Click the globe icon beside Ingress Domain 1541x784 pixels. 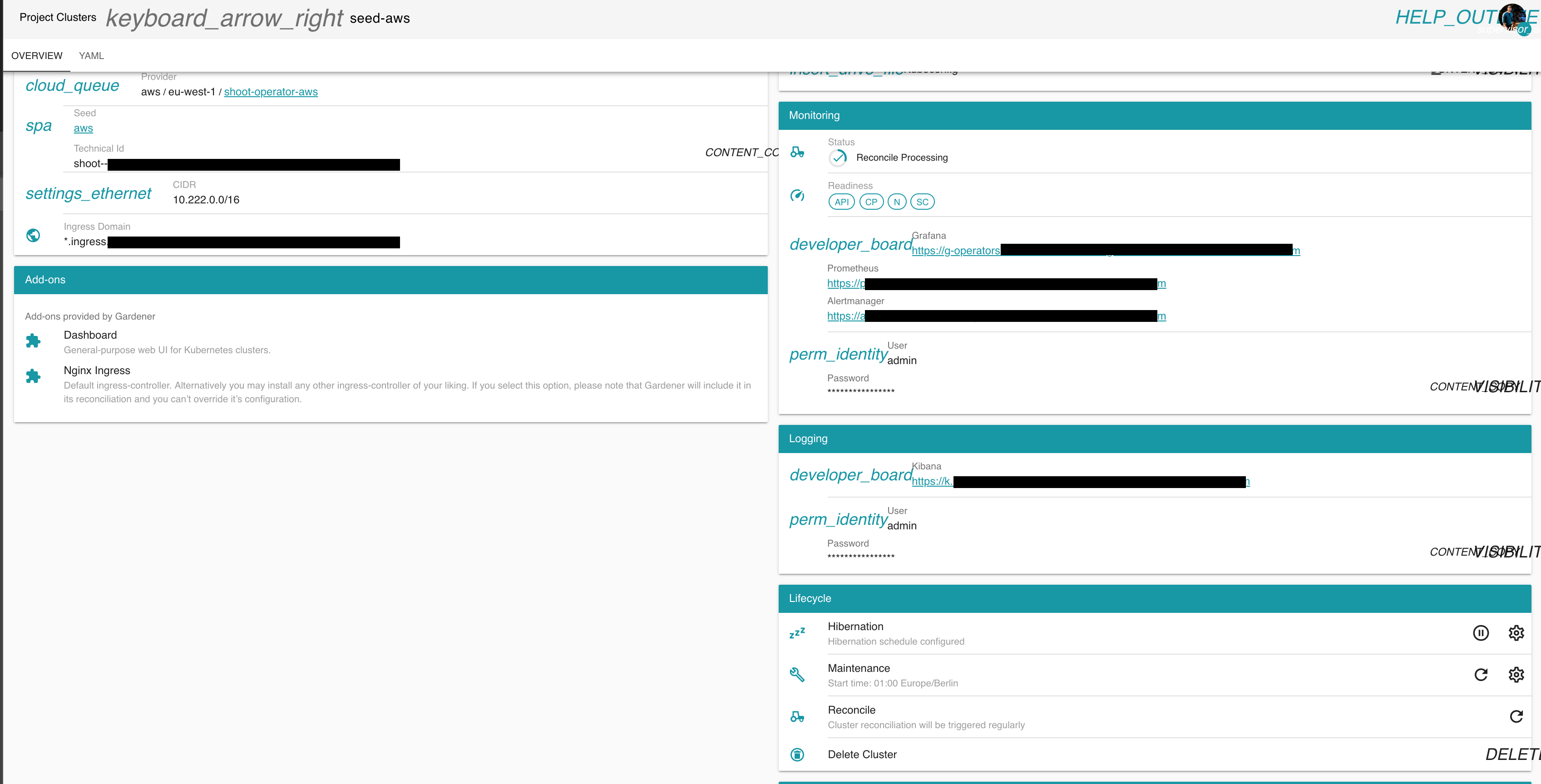pos(33,235)
